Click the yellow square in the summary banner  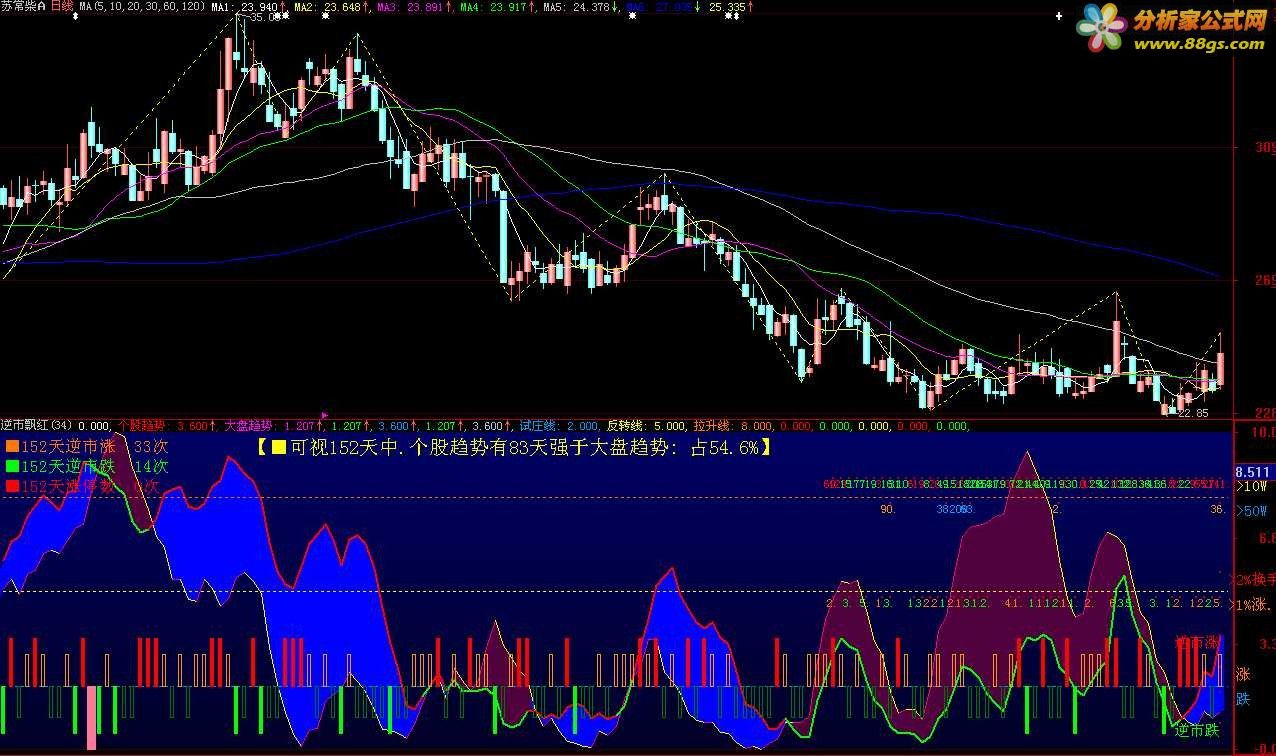[x=279, y=447]
